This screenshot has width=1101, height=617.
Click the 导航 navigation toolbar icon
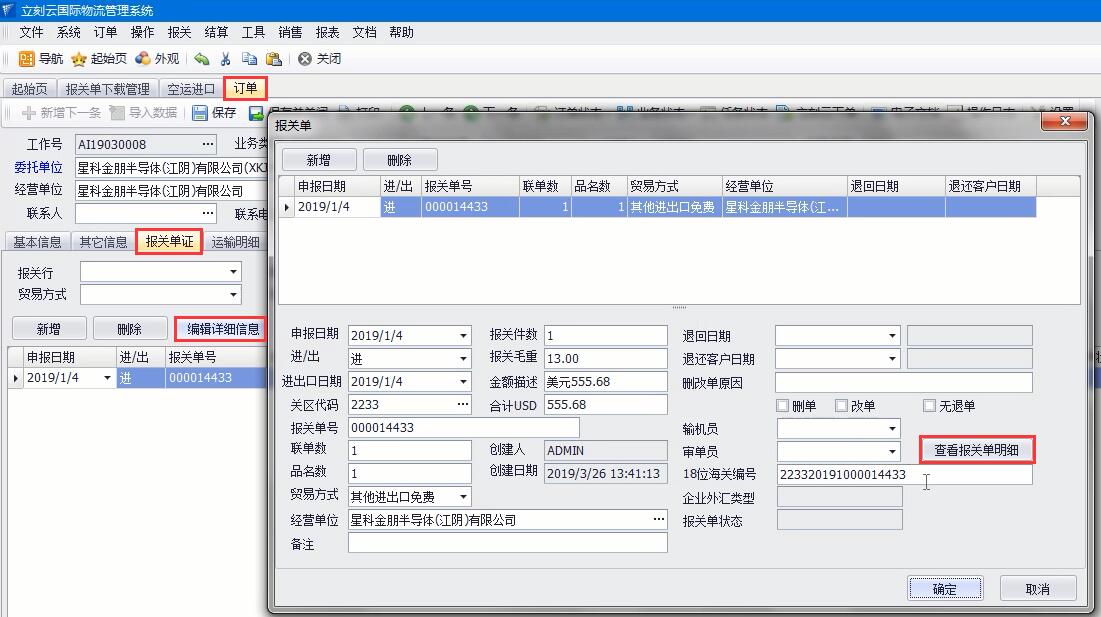click(x=27, y=59)
